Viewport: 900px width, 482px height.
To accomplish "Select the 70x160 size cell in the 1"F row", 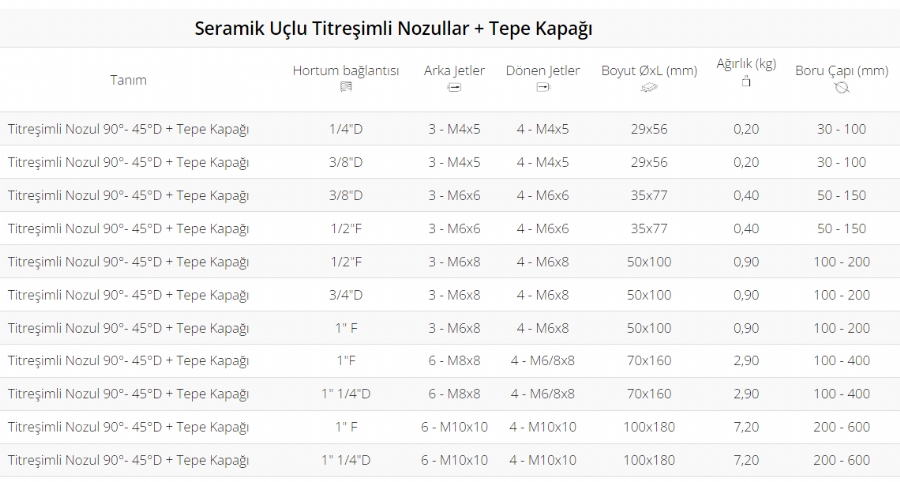I will tap(649, 361).
